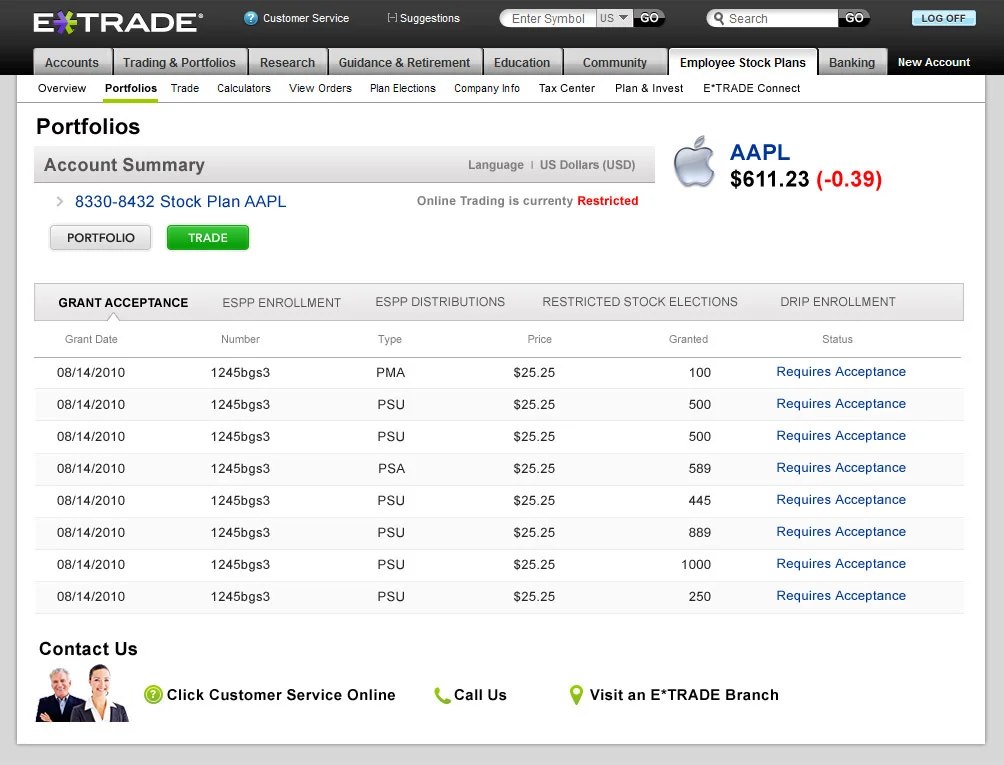Click Requires Acceptance for the 445-share grant
The image size is (1004, 765).
841,500
